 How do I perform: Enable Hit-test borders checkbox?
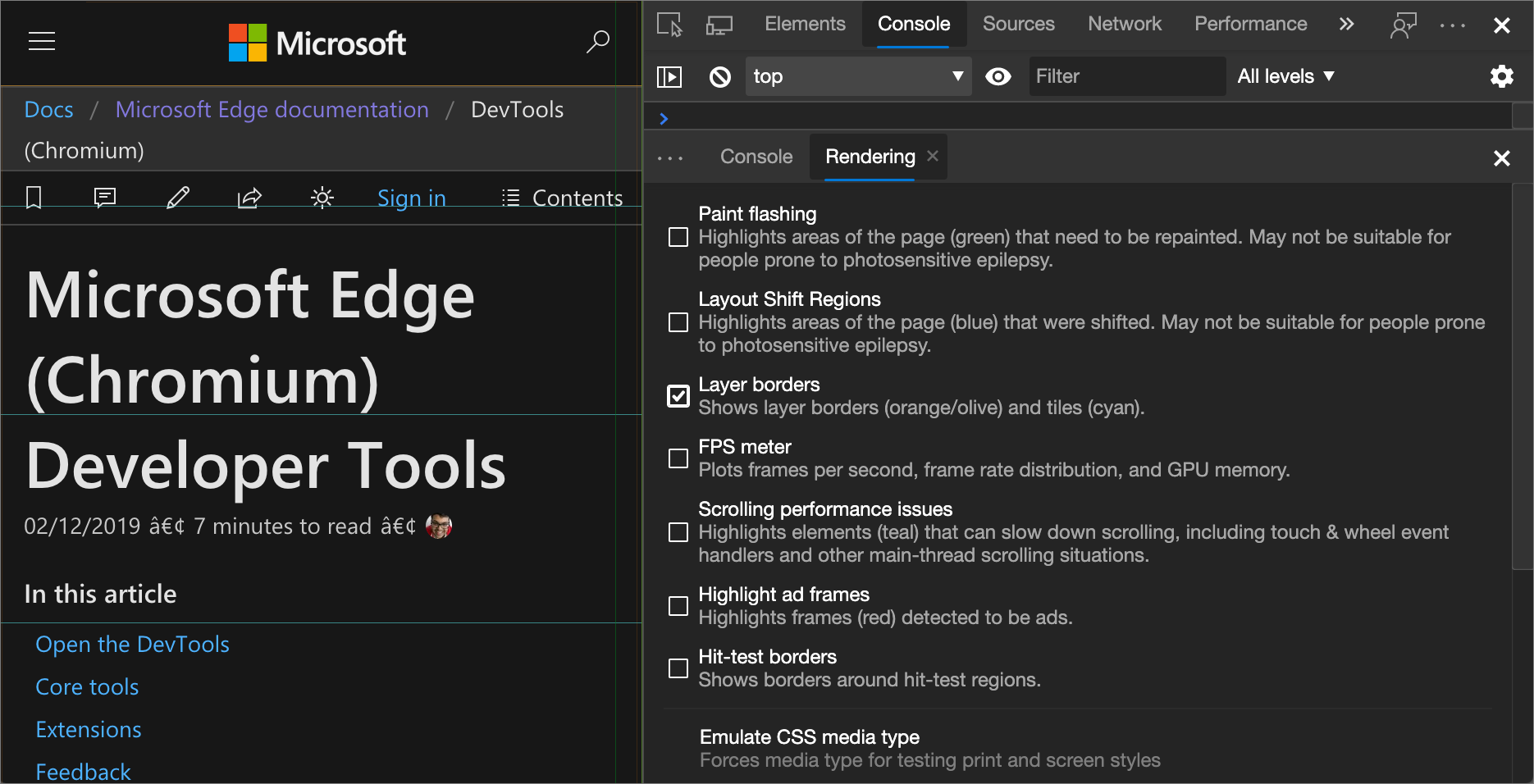click(678, 668)
